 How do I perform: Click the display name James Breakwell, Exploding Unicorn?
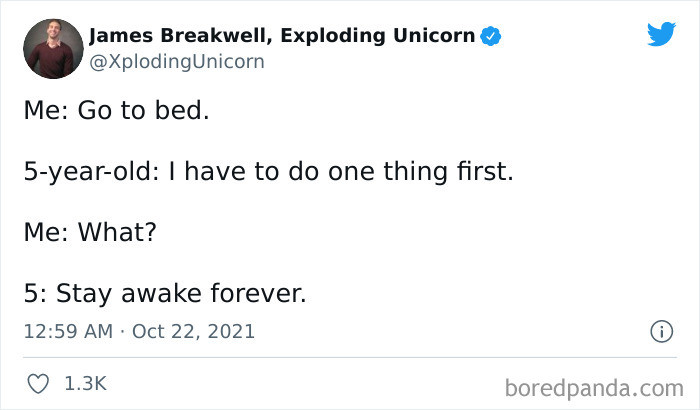point(282,37)
